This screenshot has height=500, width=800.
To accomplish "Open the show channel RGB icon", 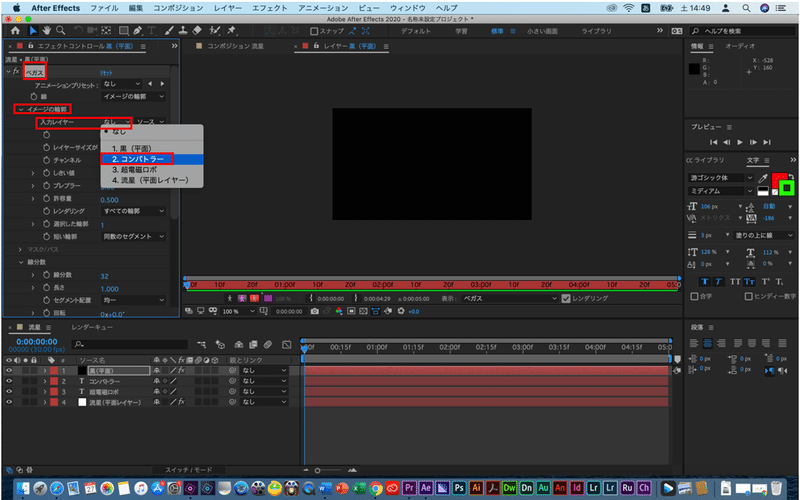I will tap(339, 311).
